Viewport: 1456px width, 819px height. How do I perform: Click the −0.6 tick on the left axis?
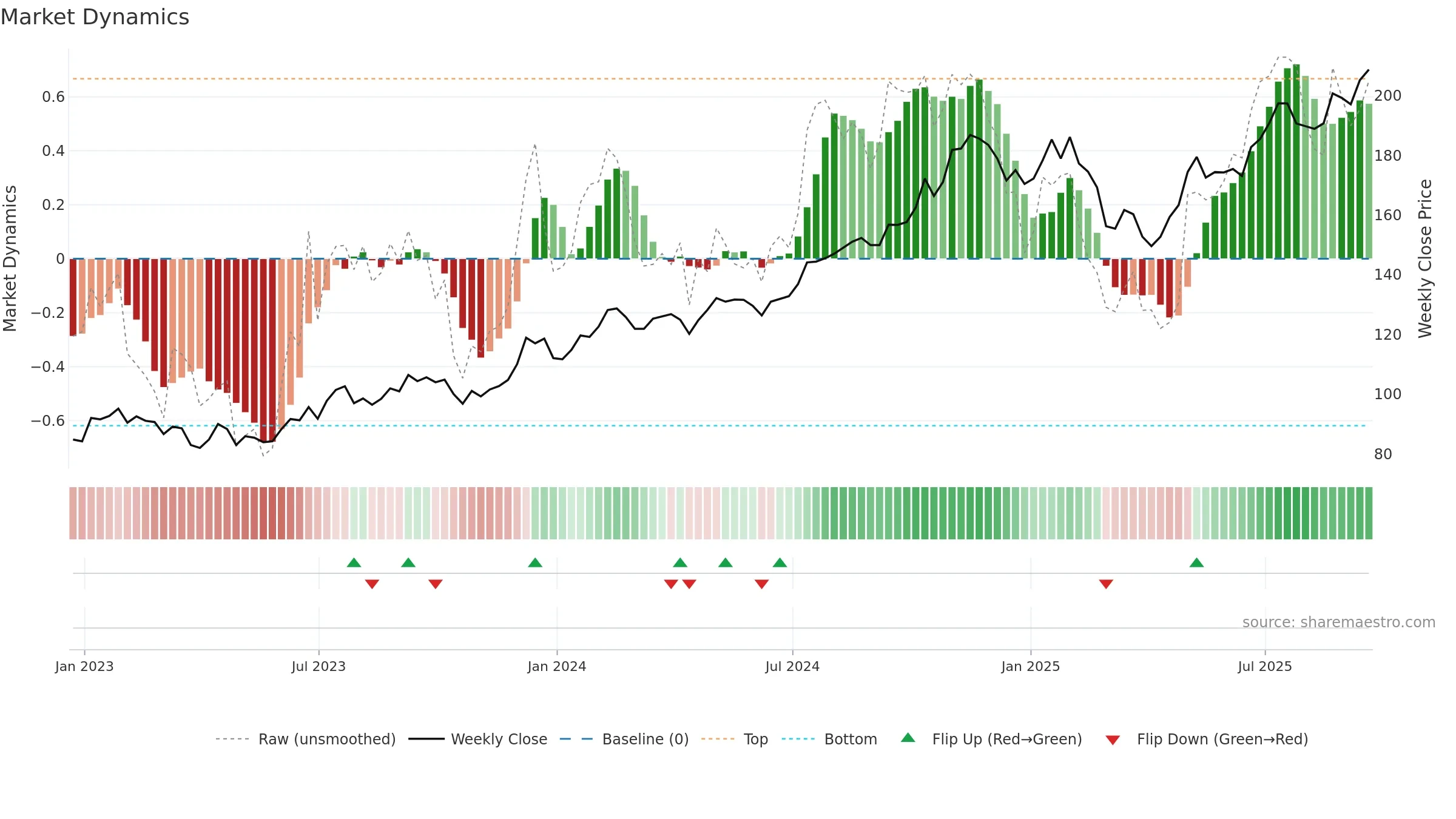47,420
